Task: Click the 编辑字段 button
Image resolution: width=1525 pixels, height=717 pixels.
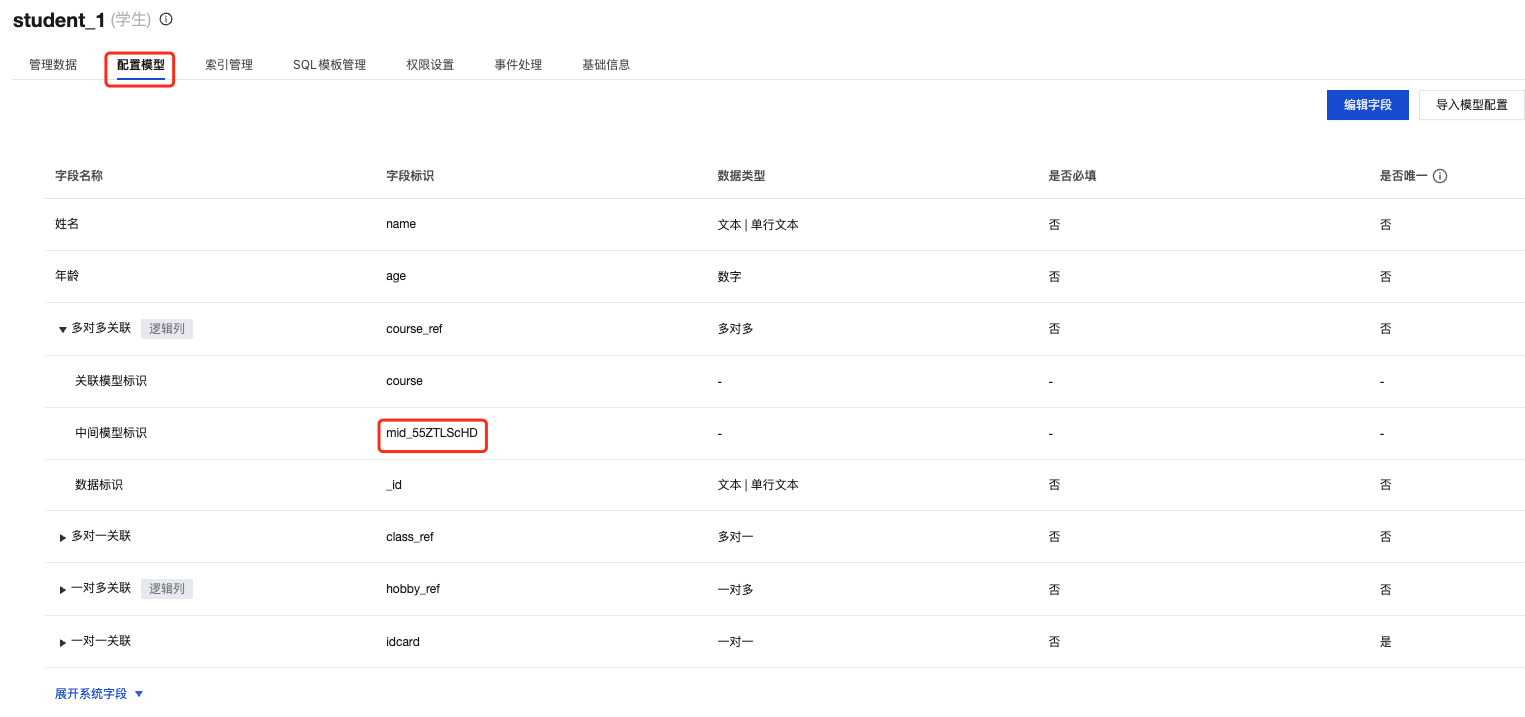Action: 1367,104
